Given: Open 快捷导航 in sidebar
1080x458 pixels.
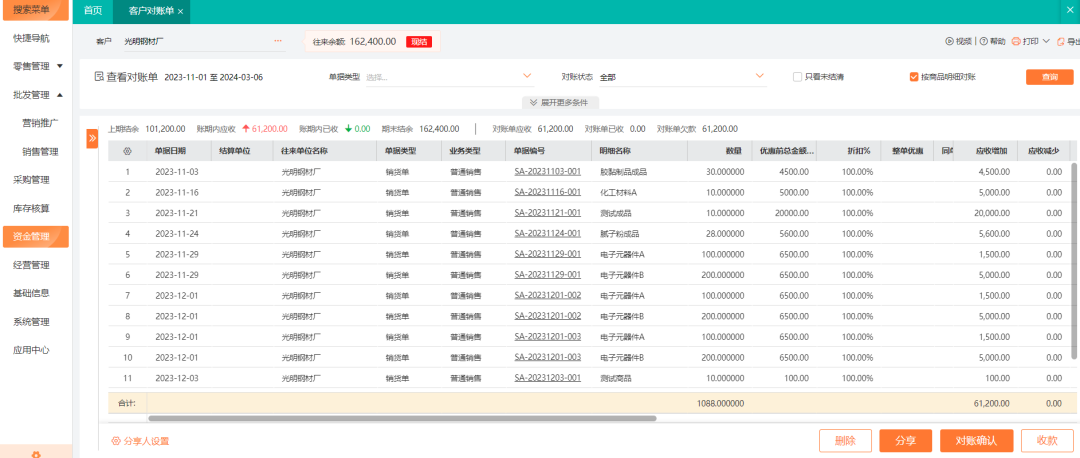Looking at the screenshot, I should click(31, 38).
